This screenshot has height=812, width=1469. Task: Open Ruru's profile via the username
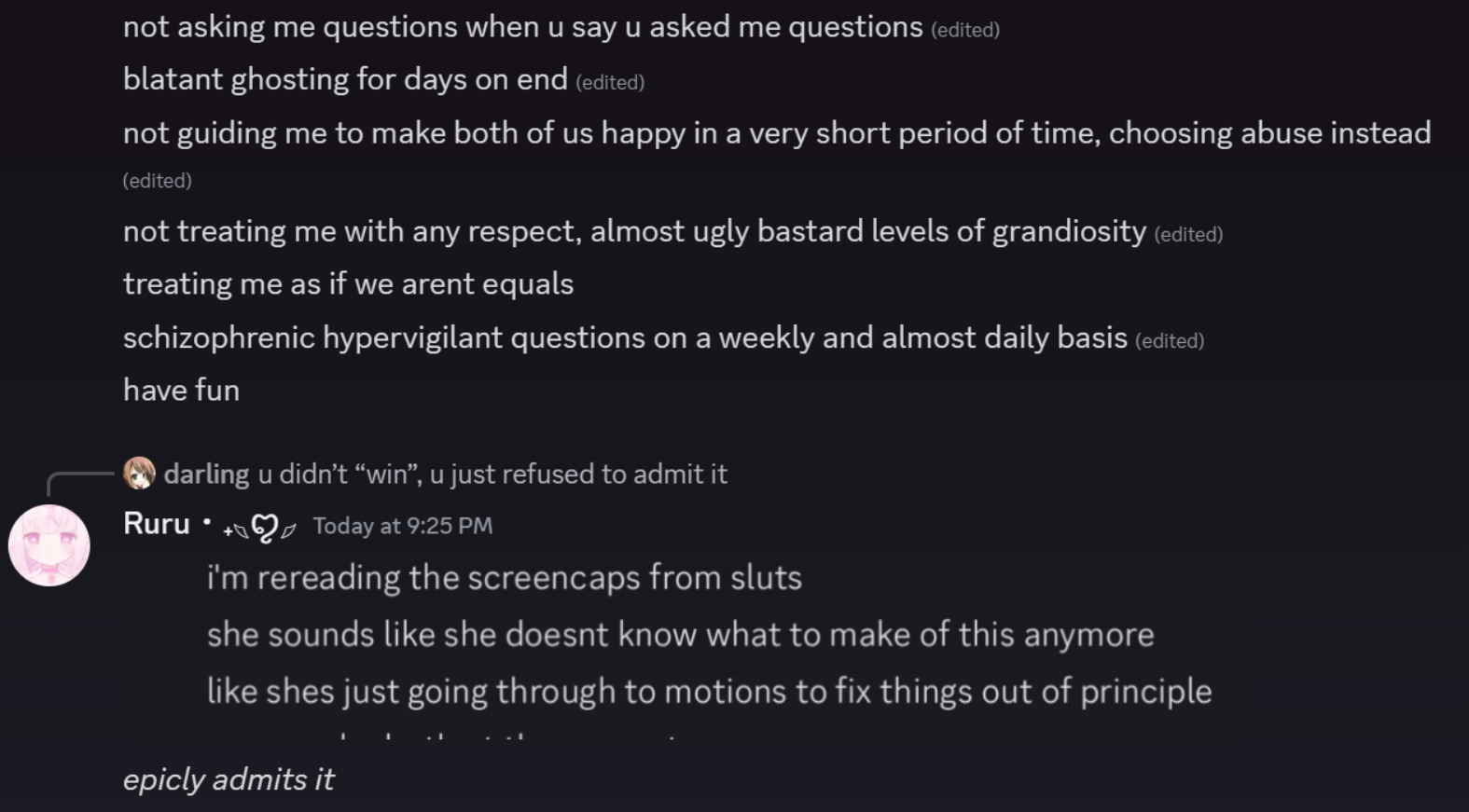[157, 524]
